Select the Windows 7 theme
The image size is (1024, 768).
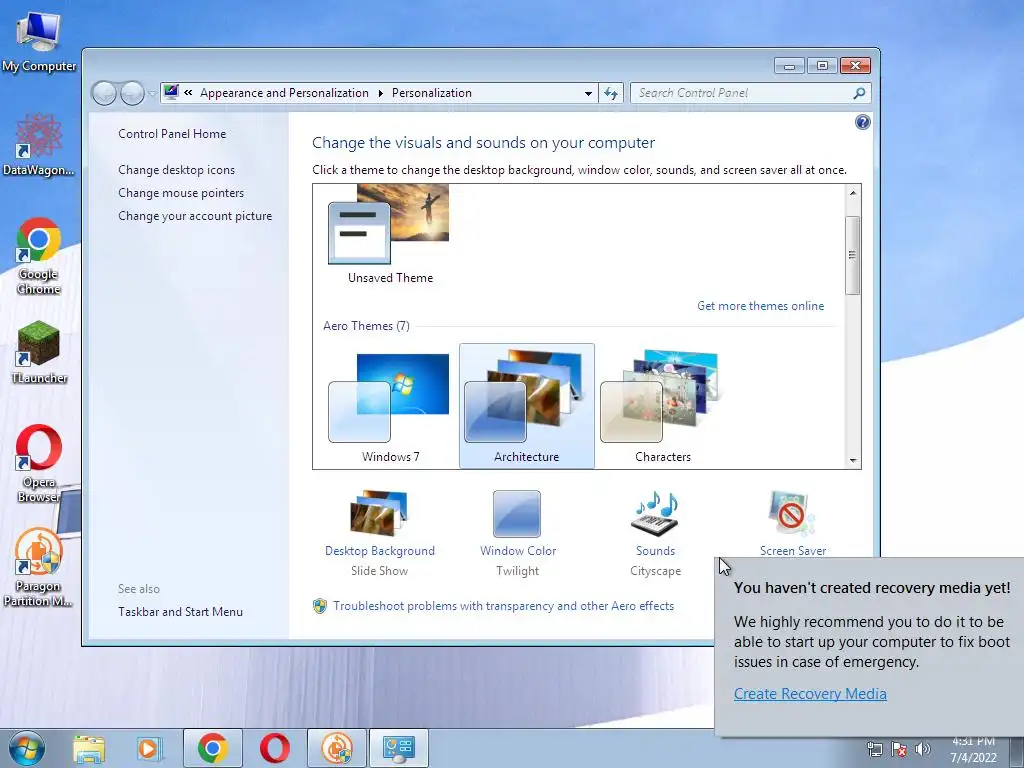pos(390,406)
